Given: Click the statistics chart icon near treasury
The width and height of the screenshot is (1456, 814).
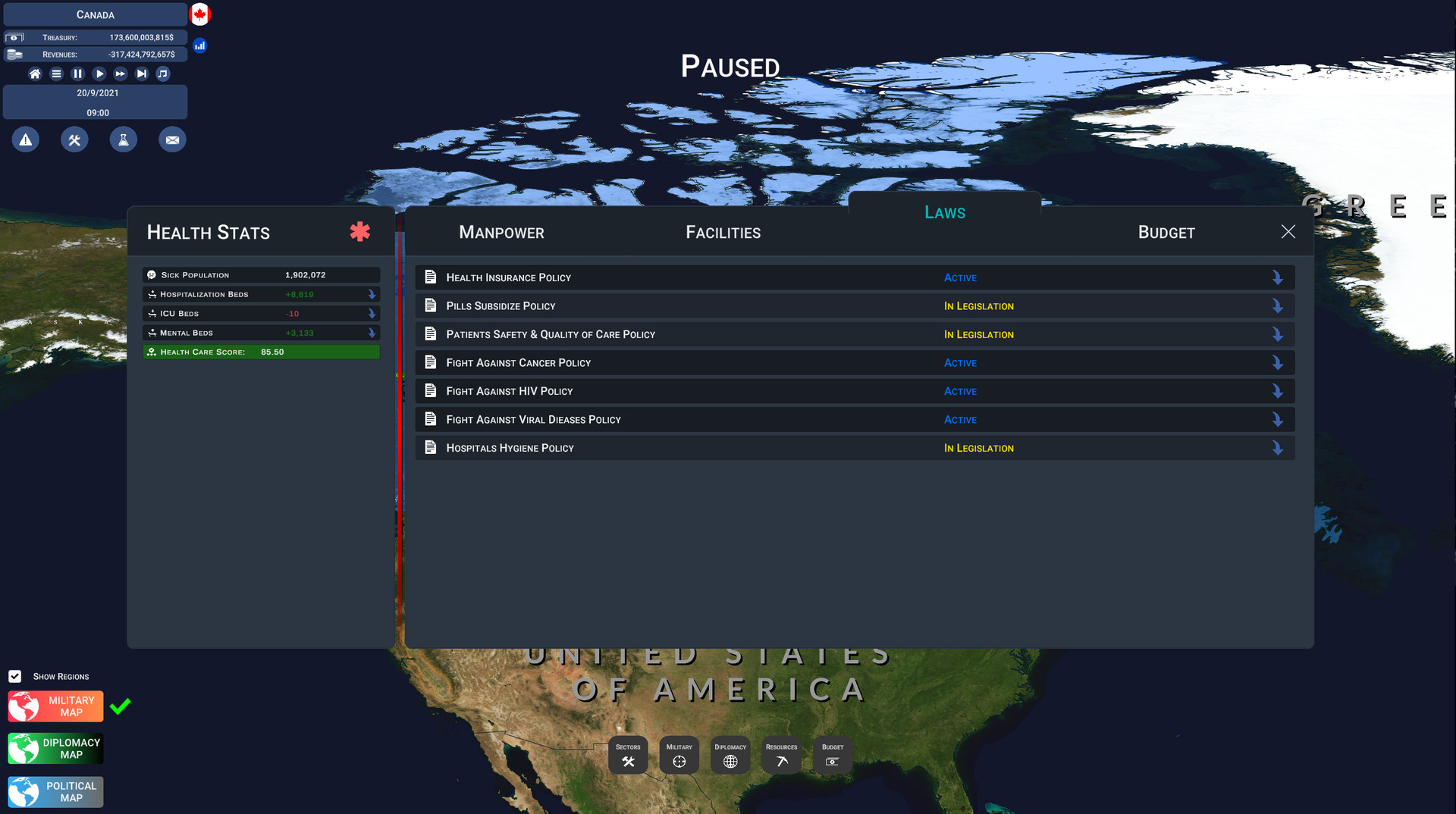Looking at the screenshot, I should point(199,45).
